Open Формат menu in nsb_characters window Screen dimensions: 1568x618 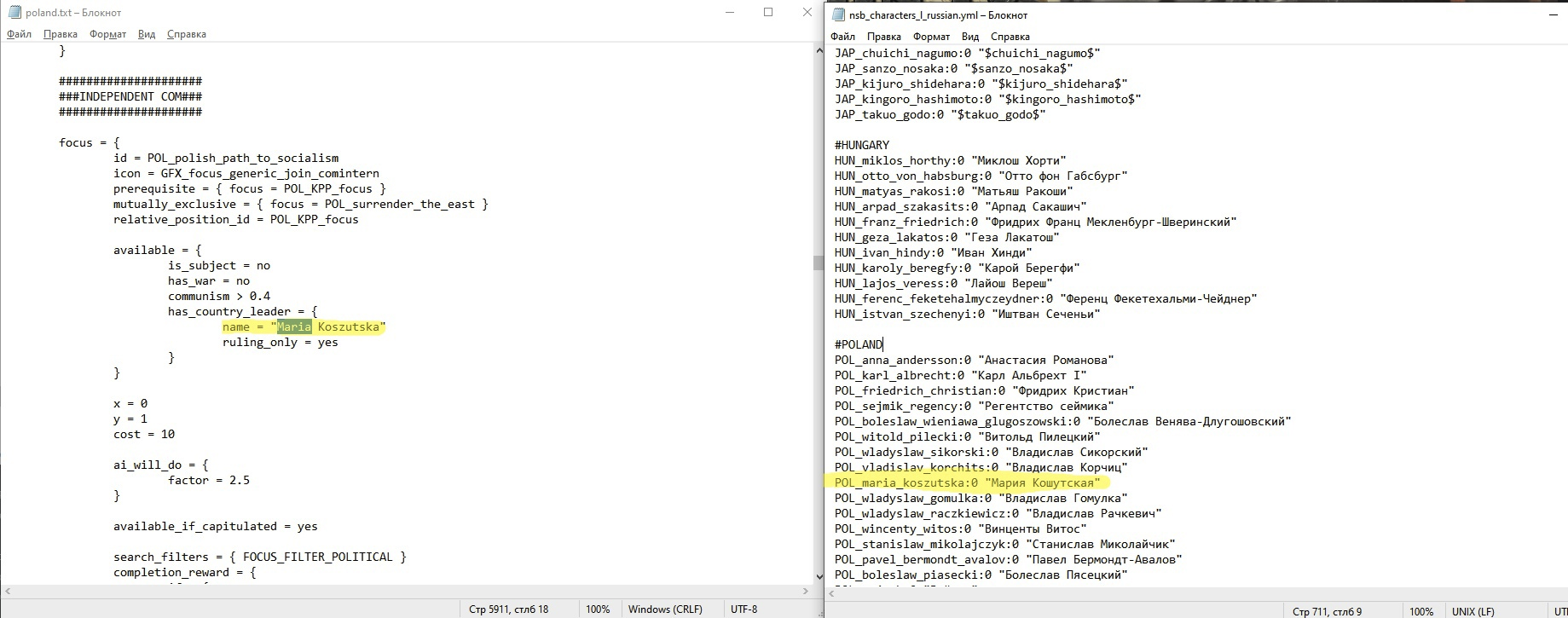click(x=931, y=37)
